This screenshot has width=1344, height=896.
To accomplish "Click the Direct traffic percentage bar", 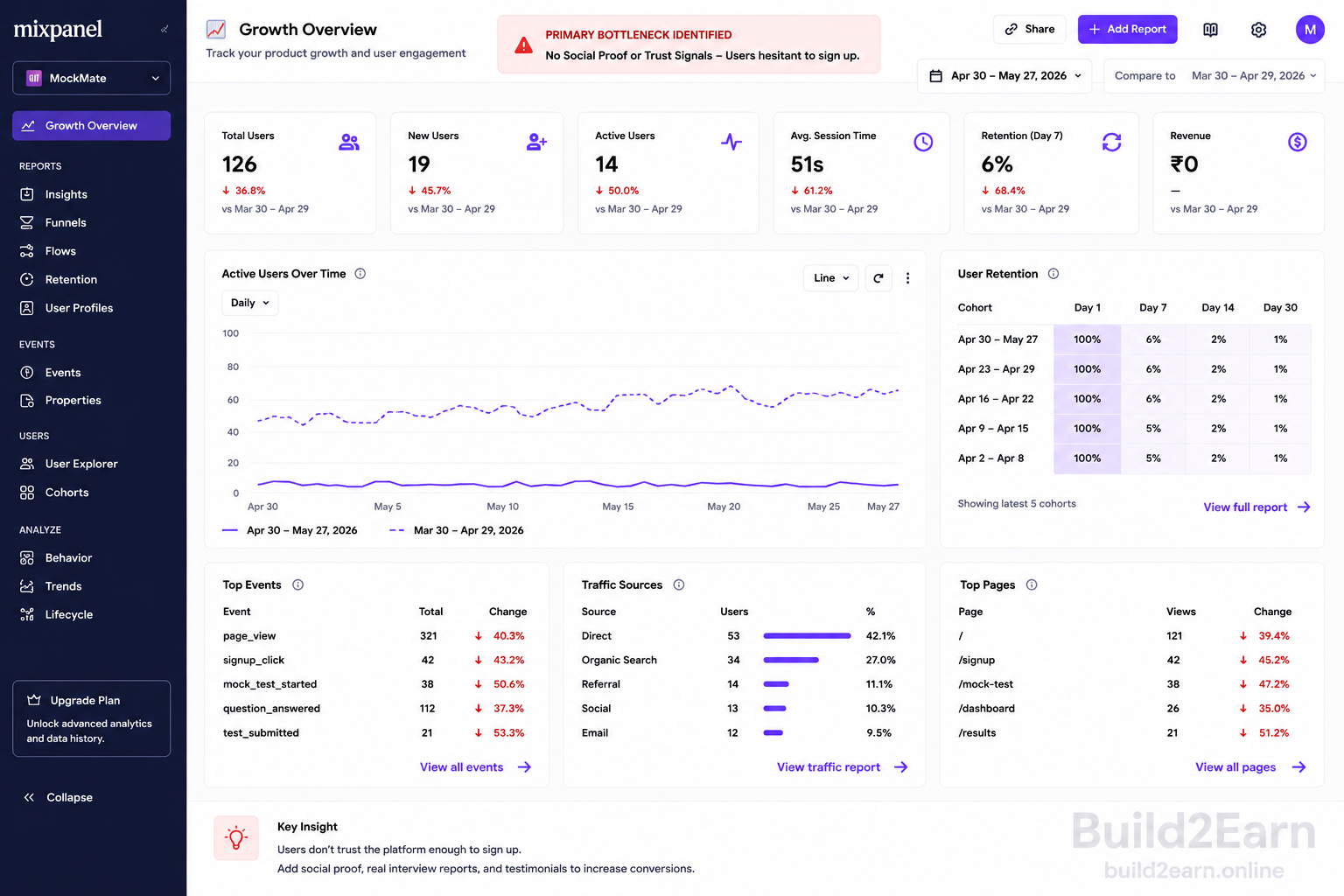I will point(807,636).
